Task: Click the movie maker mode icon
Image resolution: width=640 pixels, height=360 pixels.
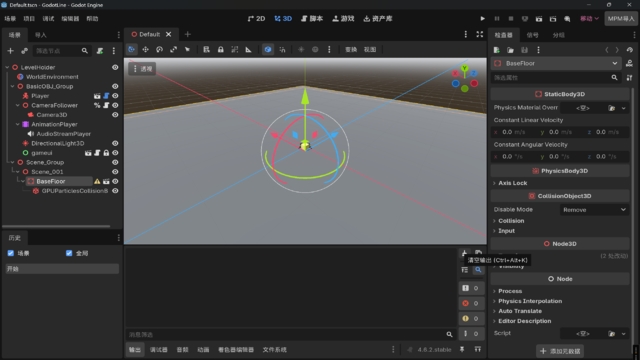Action: [567, 19]
